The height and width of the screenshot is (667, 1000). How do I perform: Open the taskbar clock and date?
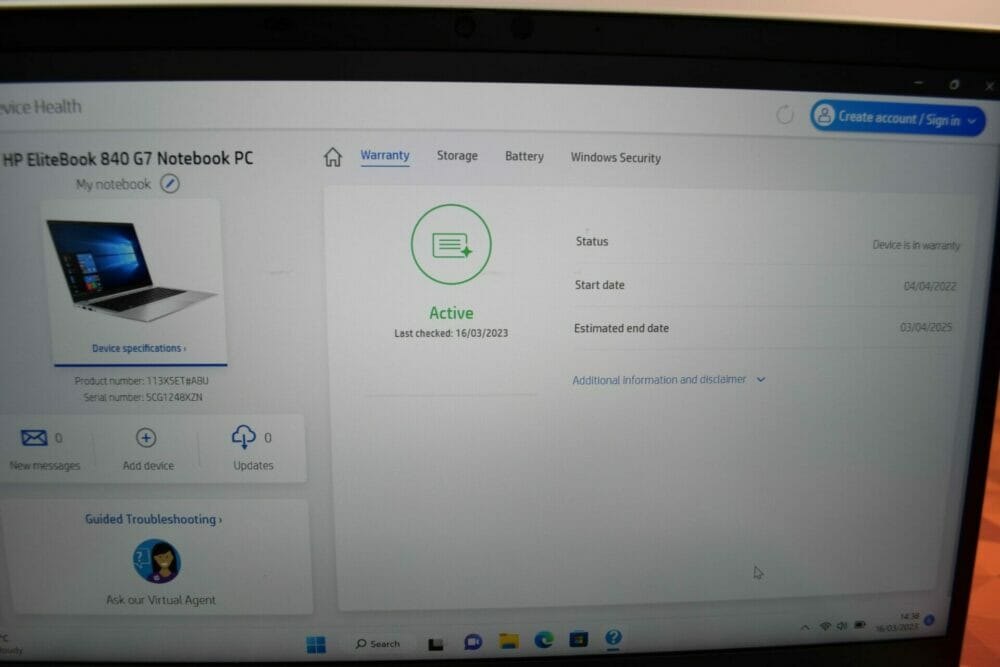[897, 622]
